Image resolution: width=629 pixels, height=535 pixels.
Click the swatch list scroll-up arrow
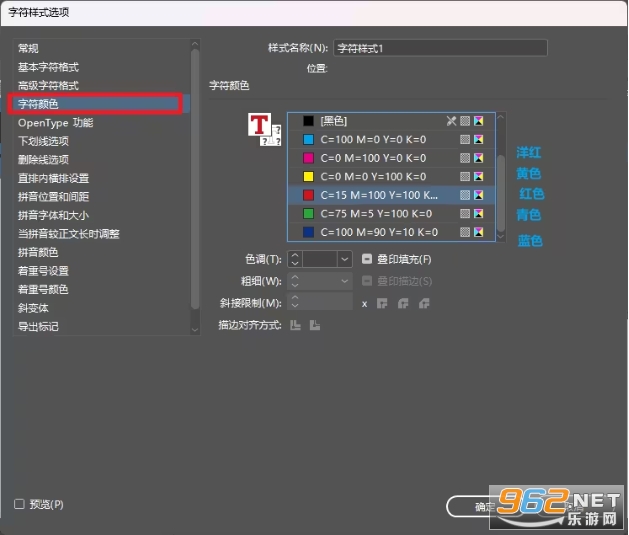point(501,117)
